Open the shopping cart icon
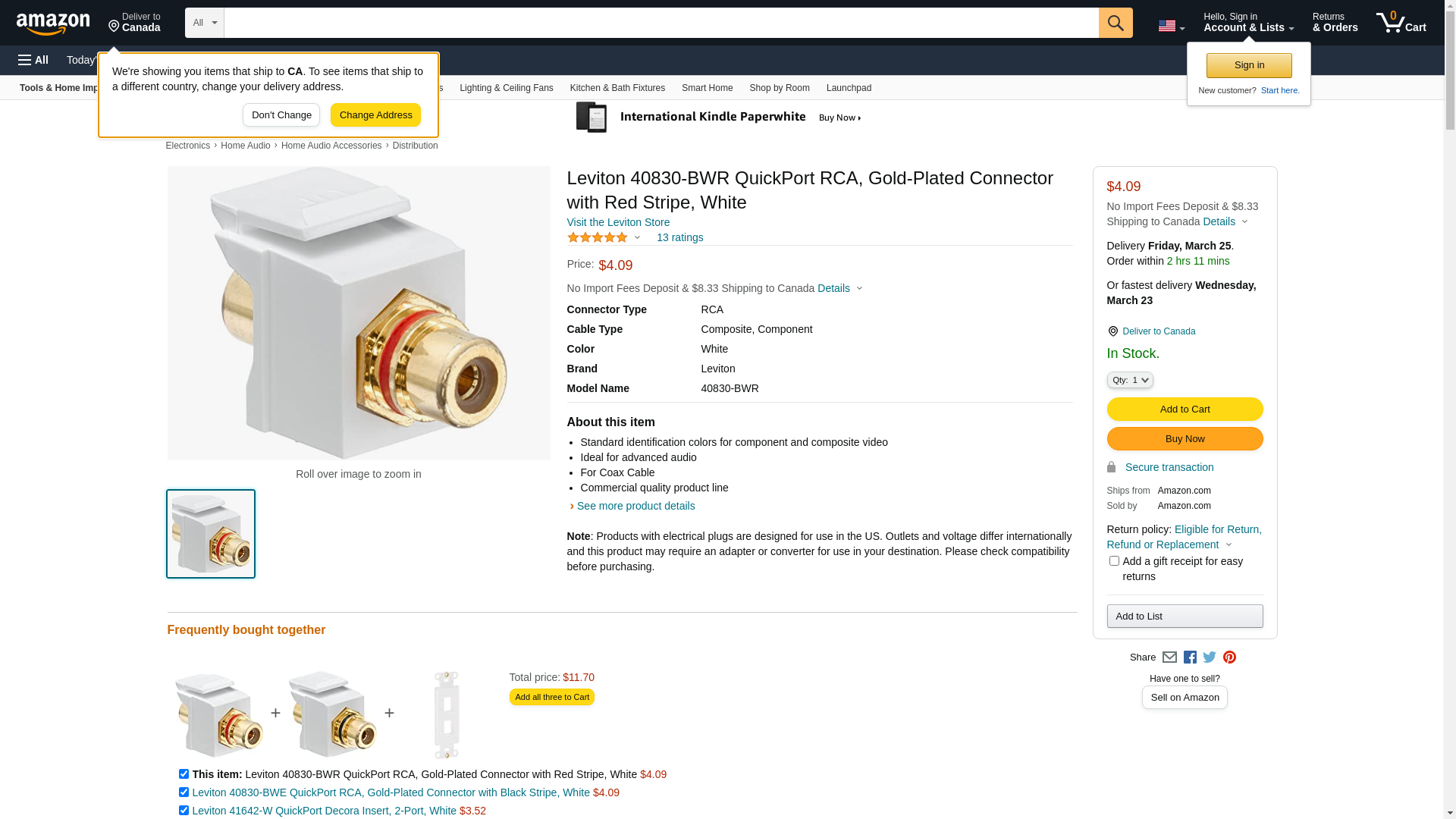The image size is (1456, 819). click(1401, 23)
